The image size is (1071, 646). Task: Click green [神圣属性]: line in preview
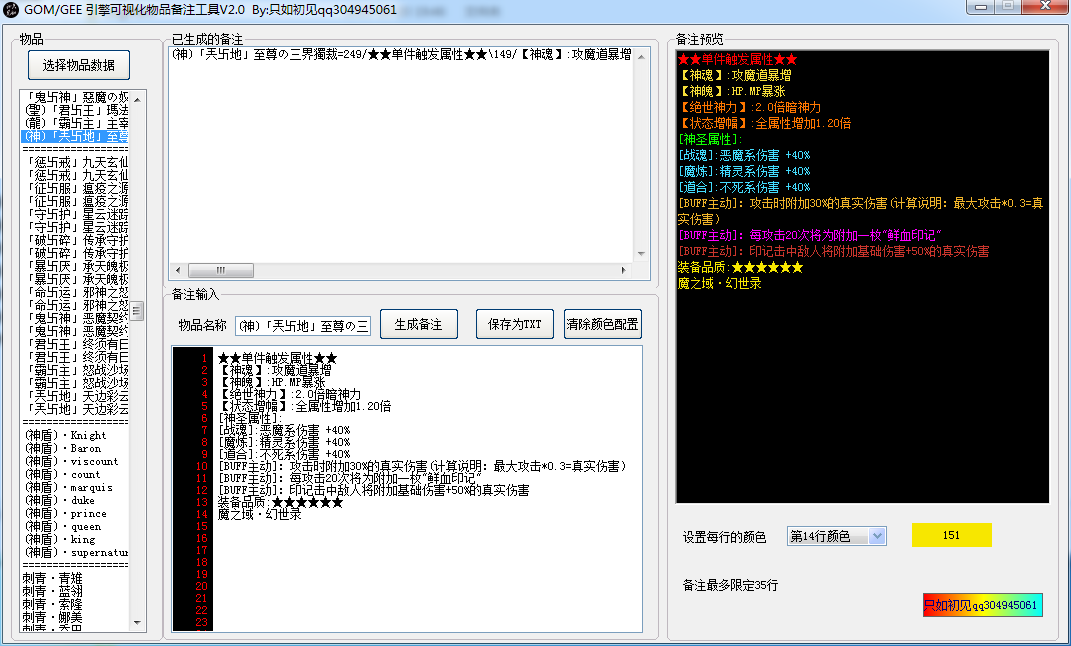point(710,139)
